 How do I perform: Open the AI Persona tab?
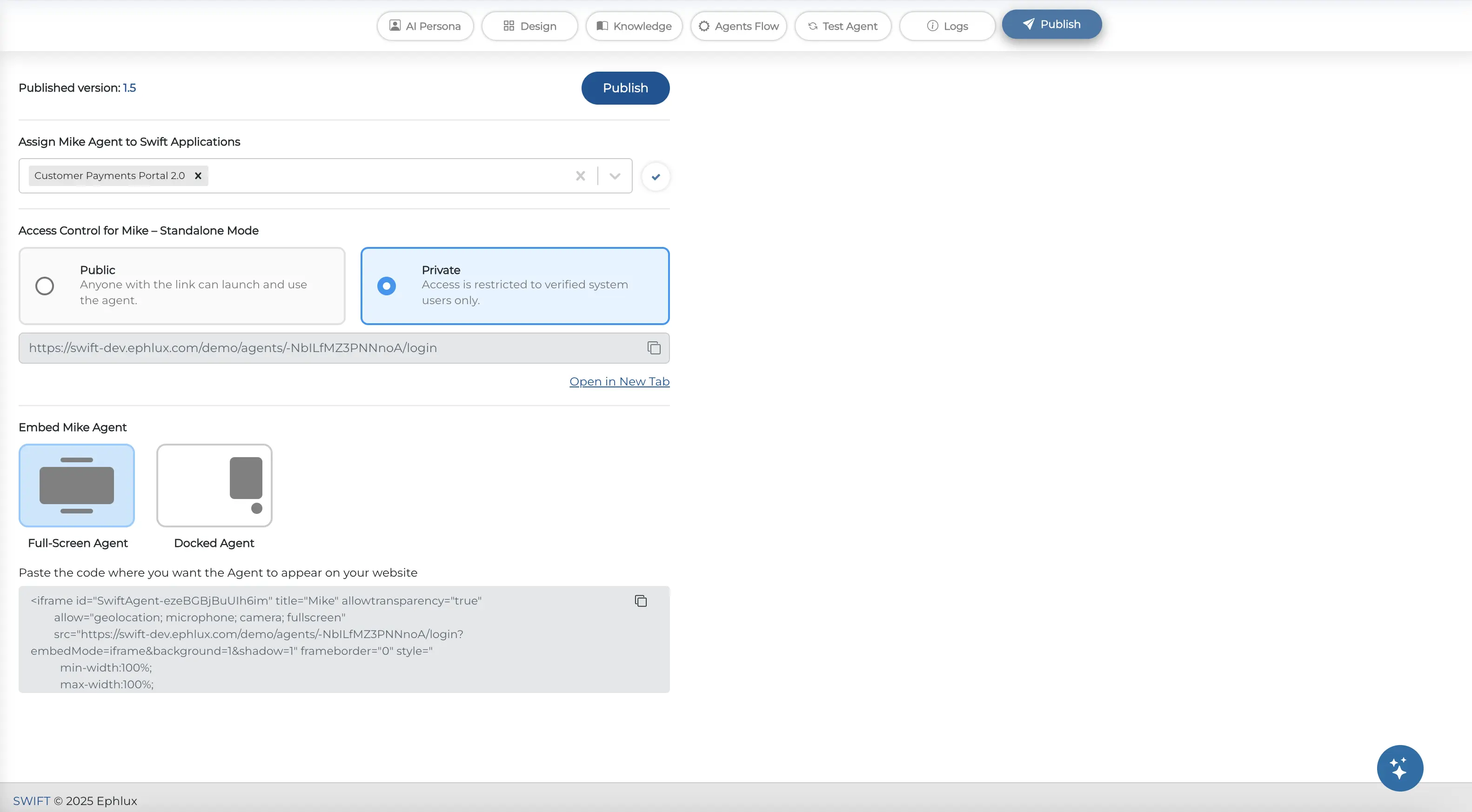point(425,26)
